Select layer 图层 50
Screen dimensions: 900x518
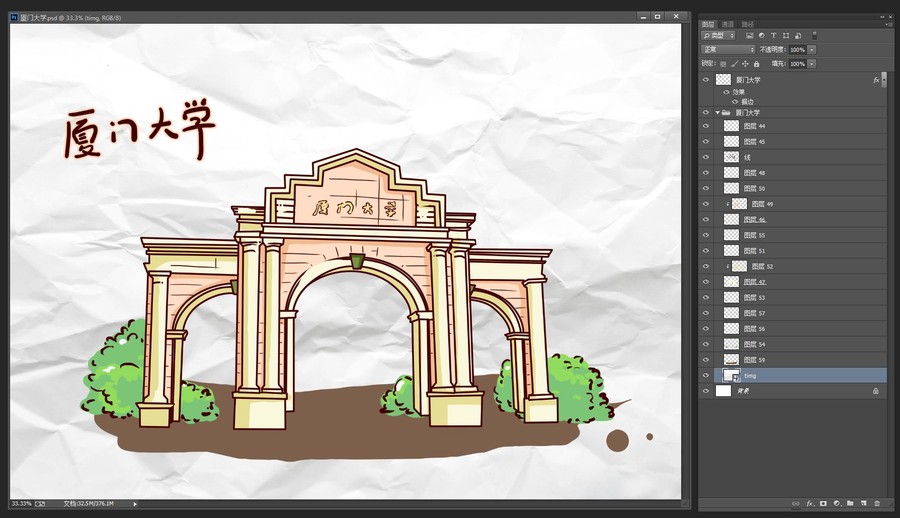tap(800, 188)
